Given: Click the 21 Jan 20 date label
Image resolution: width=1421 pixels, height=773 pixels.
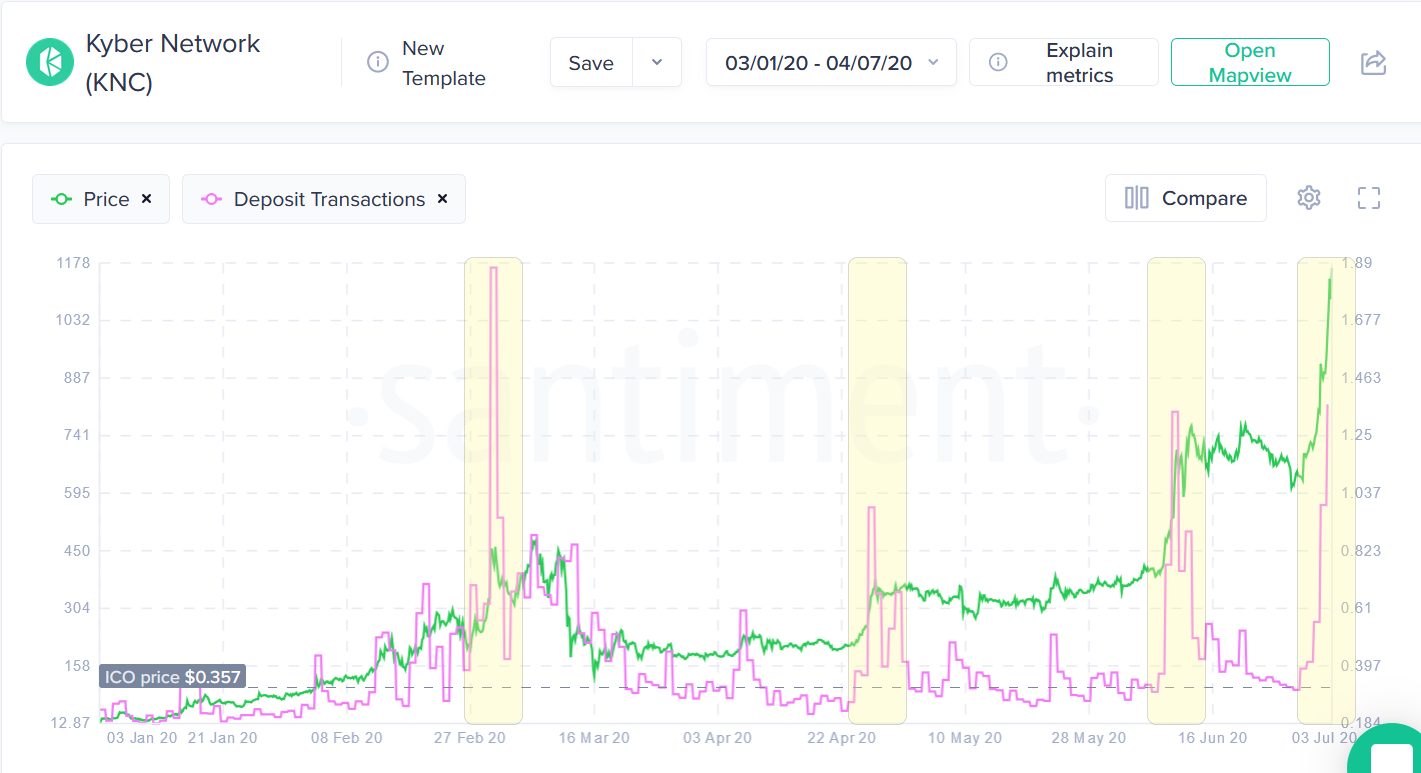Looking at the screenshot, I should tap(223, 739).
